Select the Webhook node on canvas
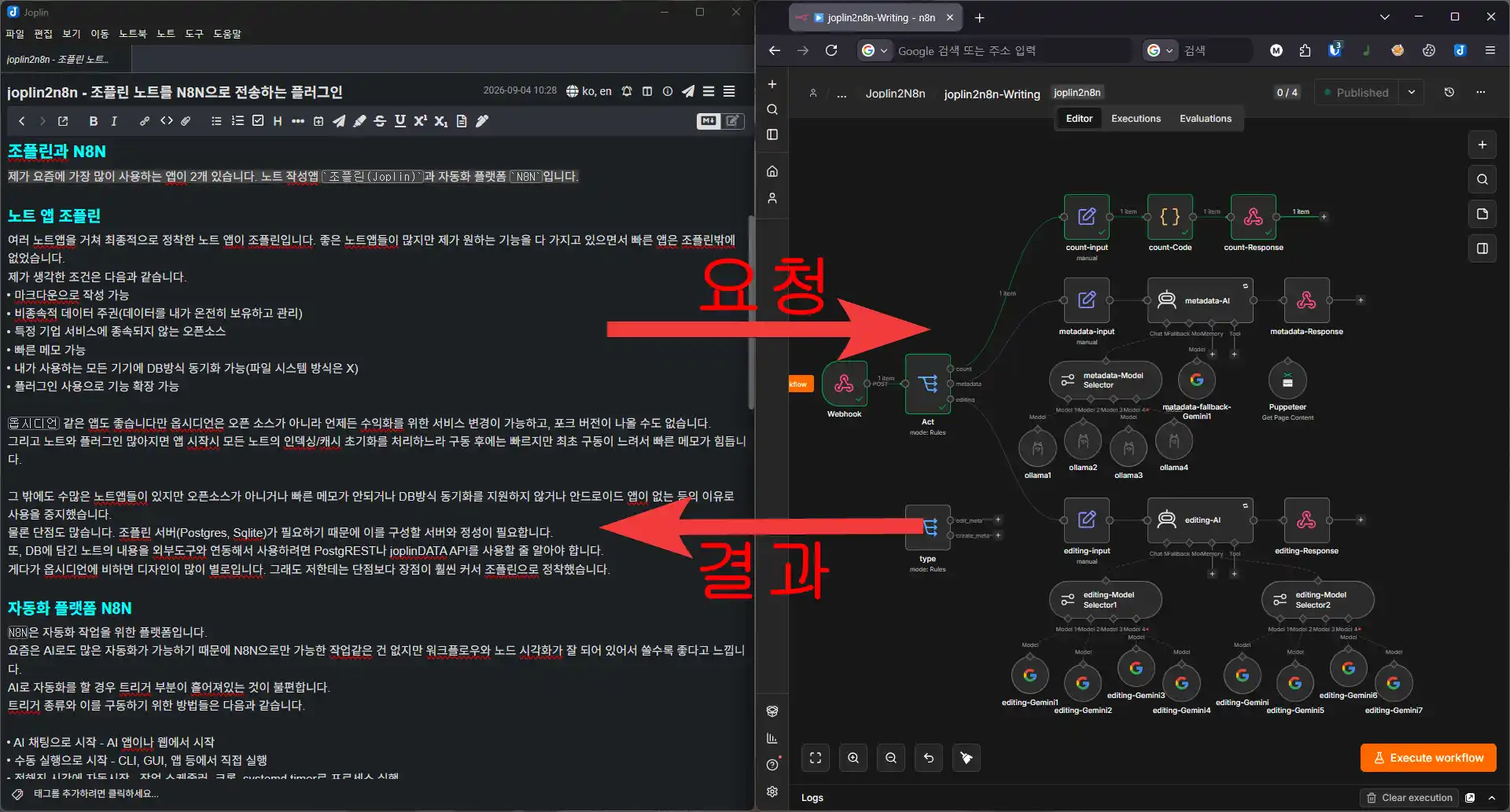 [x=844, y=384]
